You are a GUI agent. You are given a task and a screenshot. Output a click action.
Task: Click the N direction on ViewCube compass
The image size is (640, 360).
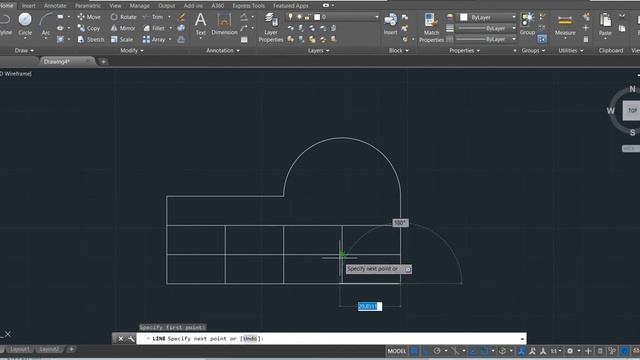[x=632, y=89]
